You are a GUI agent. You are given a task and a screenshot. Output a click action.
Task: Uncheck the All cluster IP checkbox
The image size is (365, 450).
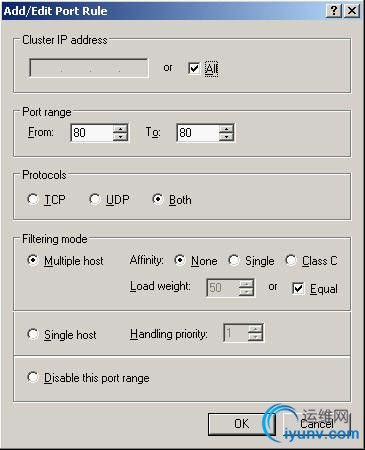194,68
